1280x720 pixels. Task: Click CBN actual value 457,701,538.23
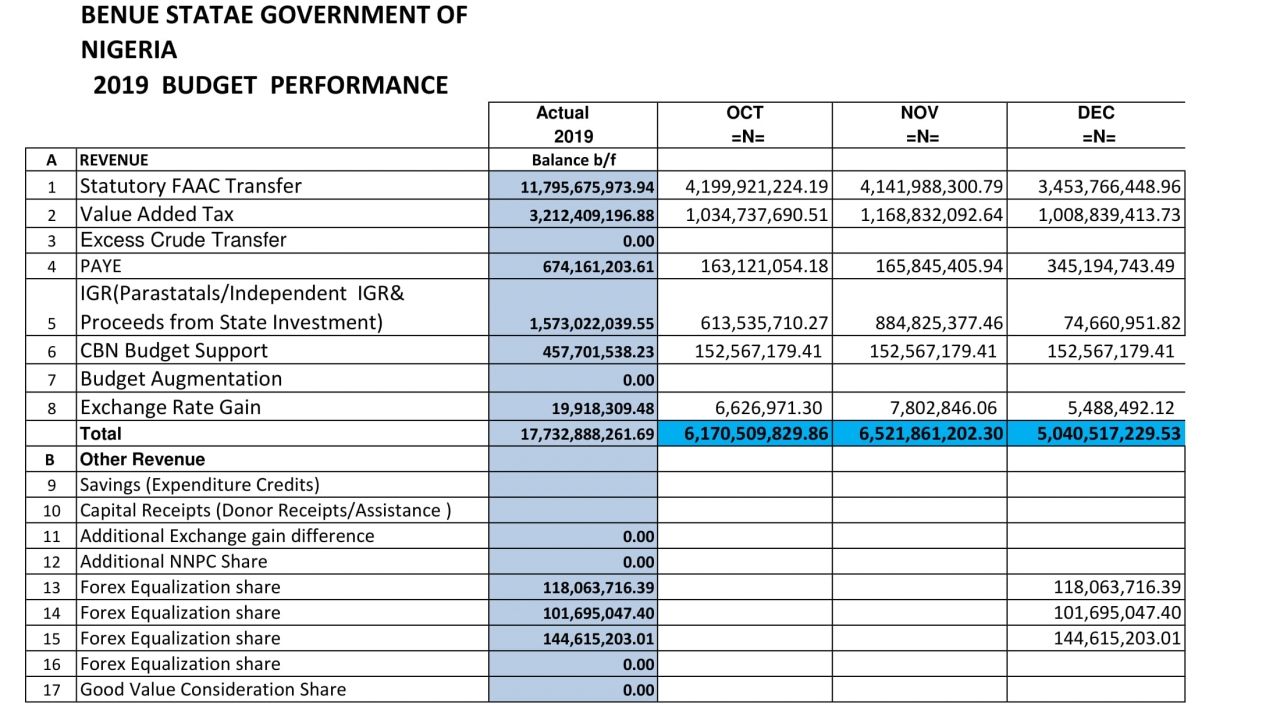599,351
